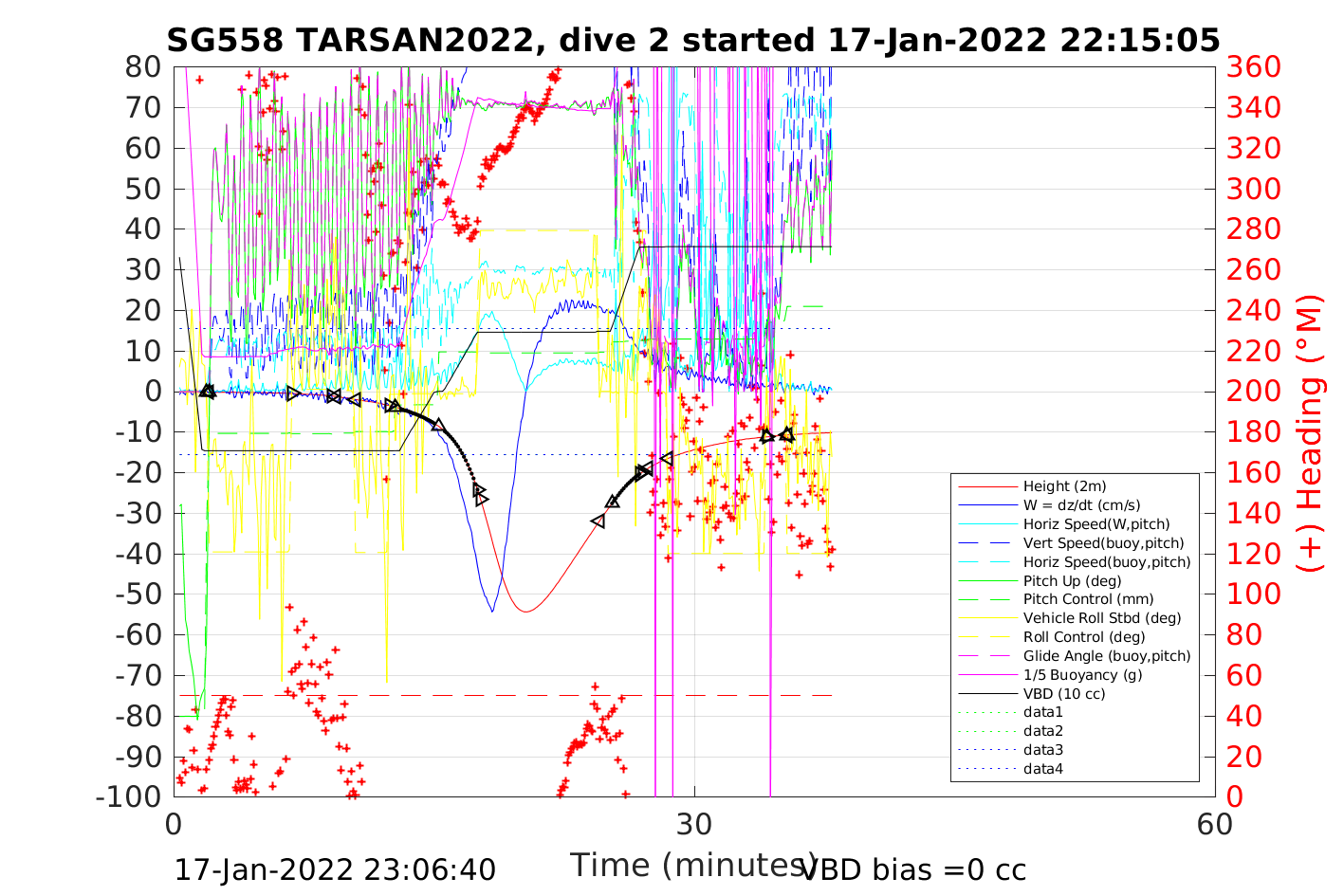Click x-axis tick label '30' below plot
This screenshot has height=896, width=1344.
(694, 824)
